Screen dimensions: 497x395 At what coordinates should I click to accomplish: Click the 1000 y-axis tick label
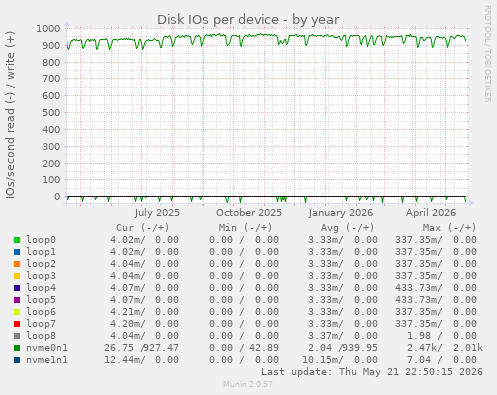(x=48, y=29)
